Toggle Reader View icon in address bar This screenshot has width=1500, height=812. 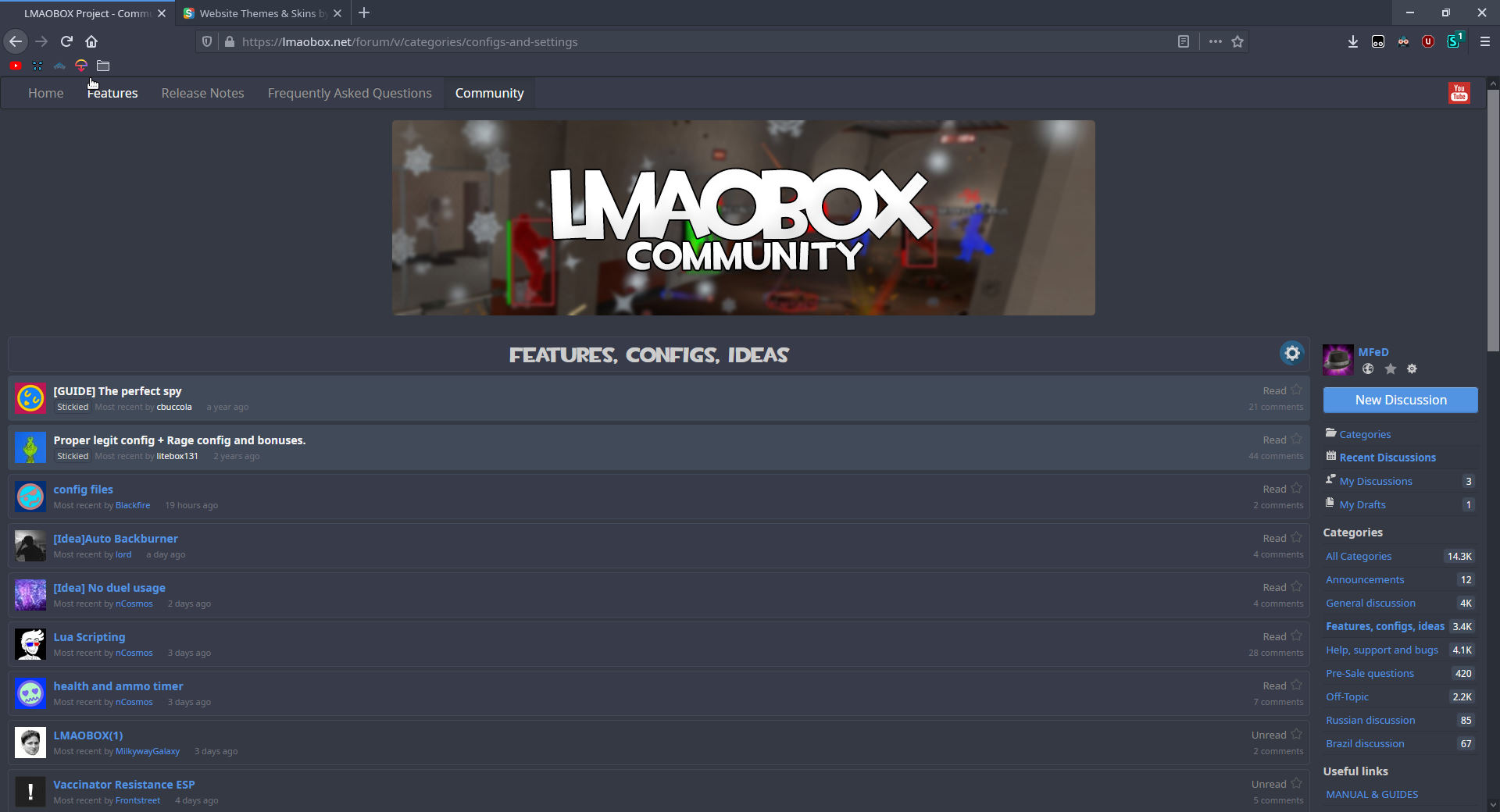click(x=1184, y=41)
